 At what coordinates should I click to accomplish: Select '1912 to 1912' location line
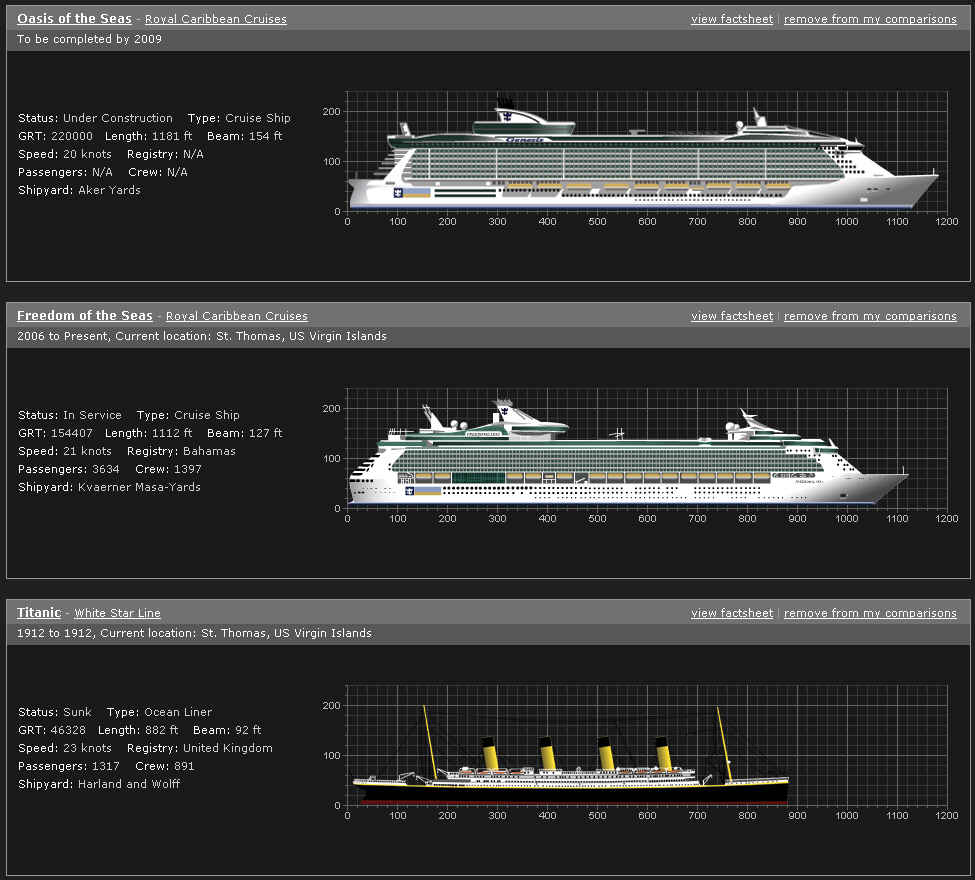(194, 633)
